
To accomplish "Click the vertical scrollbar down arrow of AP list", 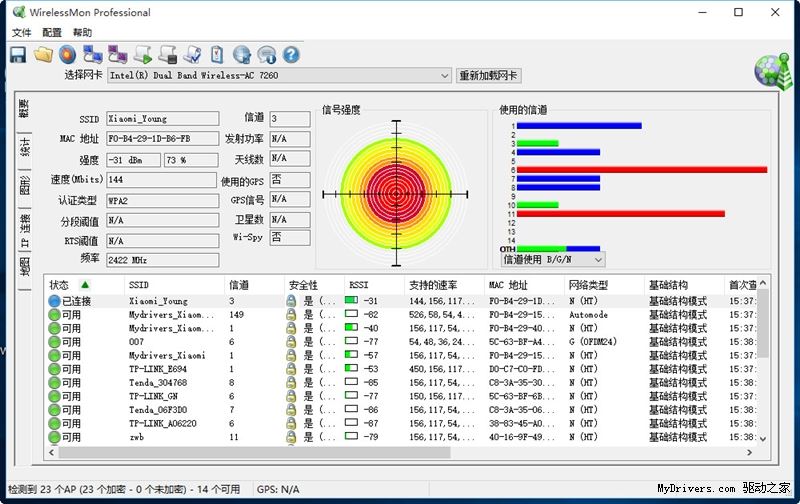I will tap(763, 438).
